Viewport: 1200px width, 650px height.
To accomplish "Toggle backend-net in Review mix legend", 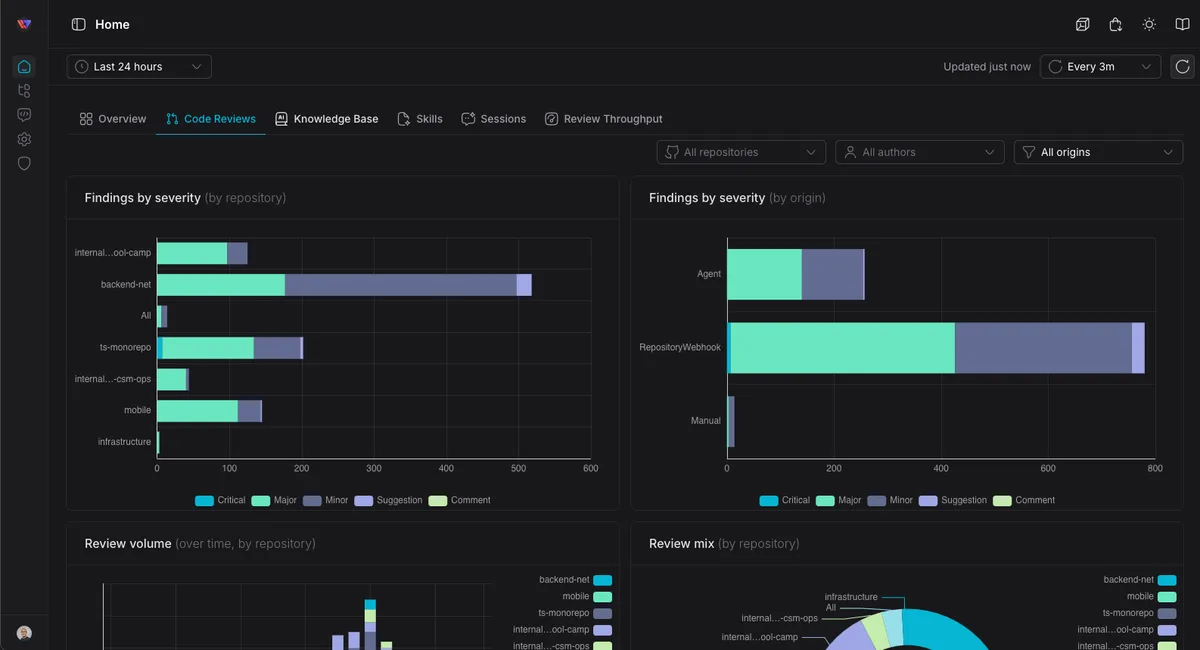I will 1140,580.
